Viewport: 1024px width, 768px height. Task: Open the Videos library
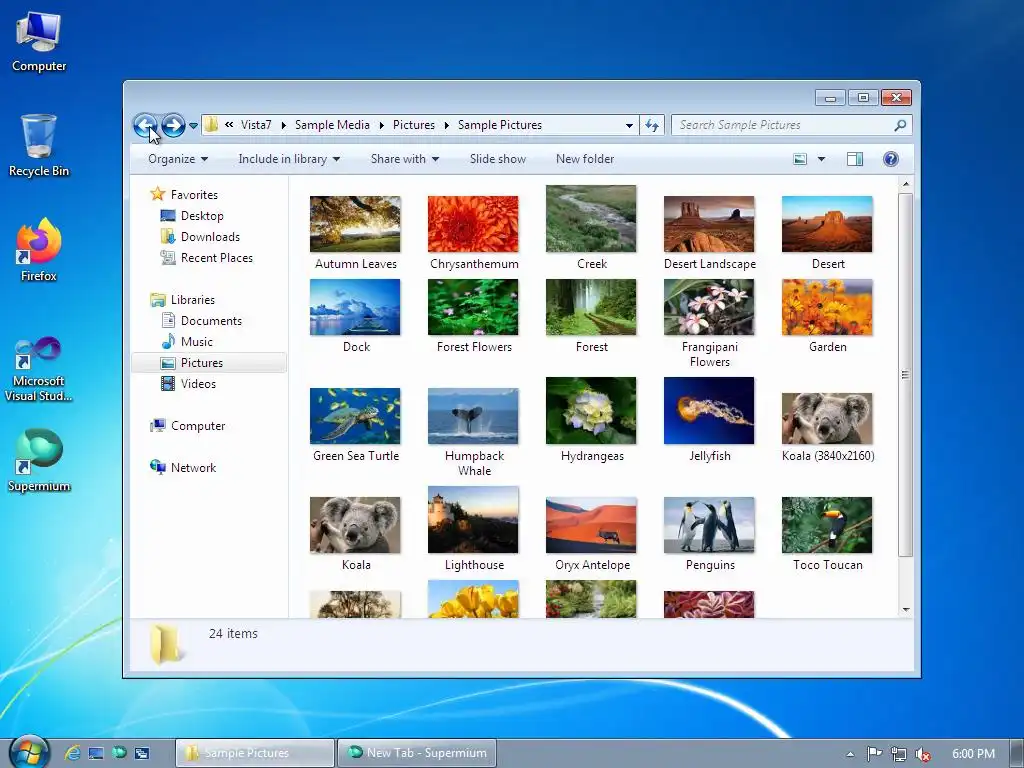188,383
